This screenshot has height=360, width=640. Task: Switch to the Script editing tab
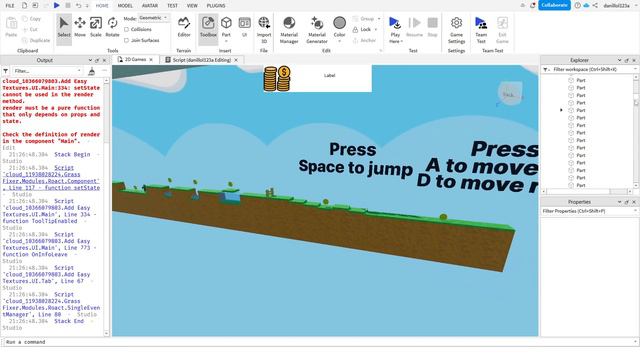pos(202,60)
